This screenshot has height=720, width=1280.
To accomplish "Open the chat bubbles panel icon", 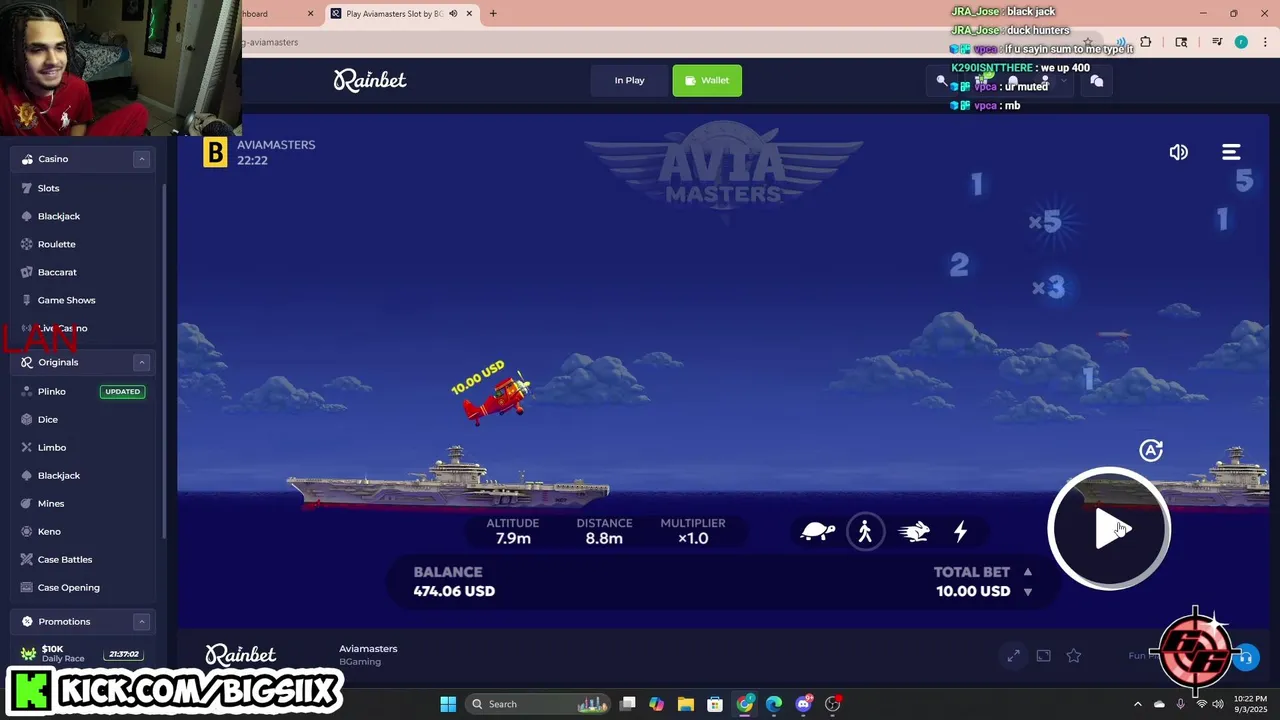I will (1097, 81).
